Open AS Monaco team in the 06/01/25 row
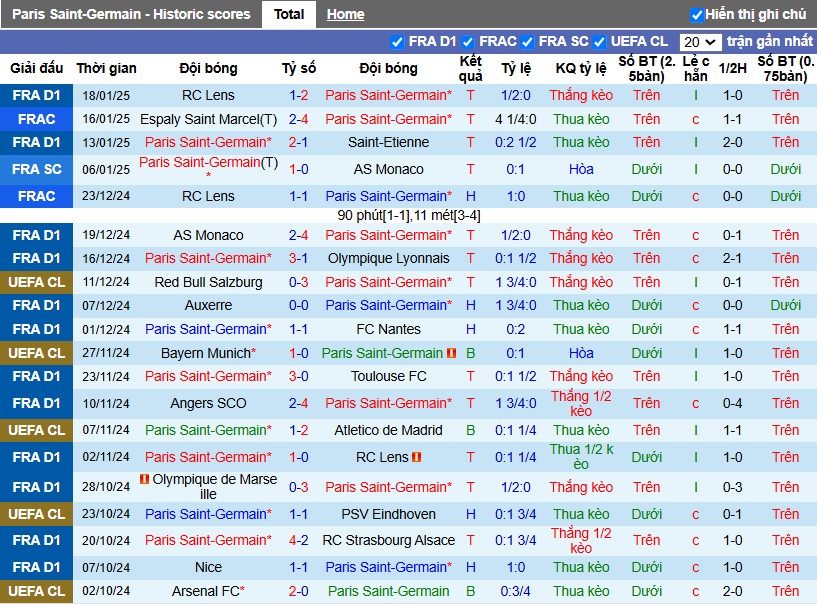The image size is (817, 604). pyautogui.click(x=388, y=169)
